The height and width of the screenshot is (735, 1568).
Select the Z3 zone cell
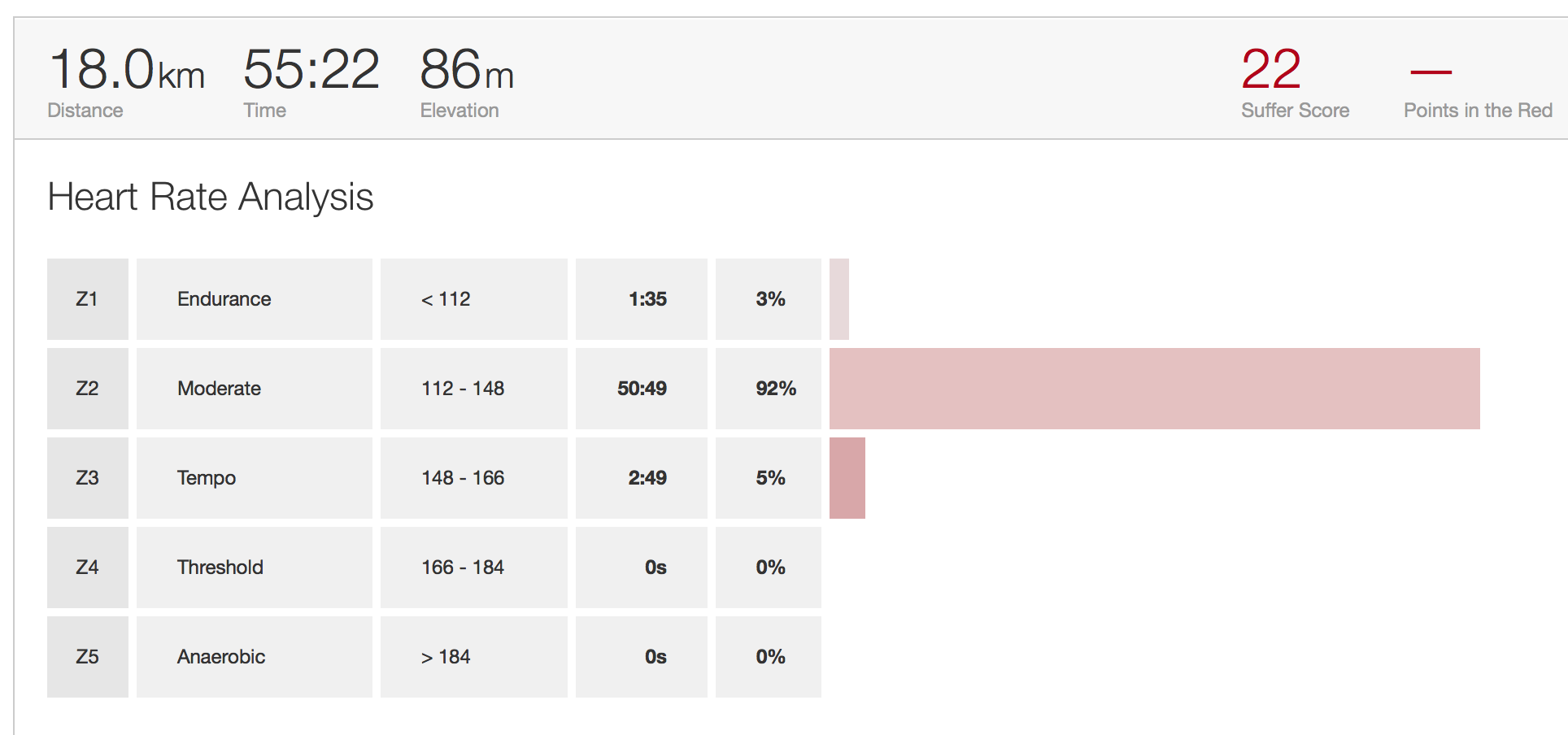(87, 478)
